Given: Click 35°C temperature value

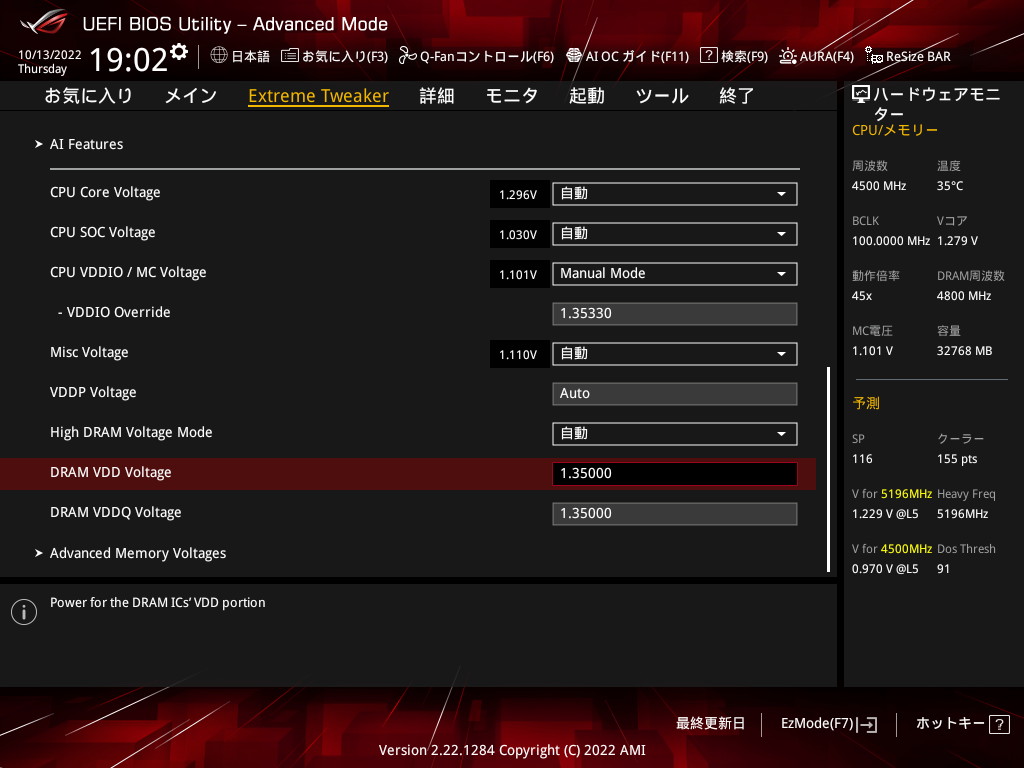Looking at the screenshot, I should pyautogui.click(x=950, y=186).
